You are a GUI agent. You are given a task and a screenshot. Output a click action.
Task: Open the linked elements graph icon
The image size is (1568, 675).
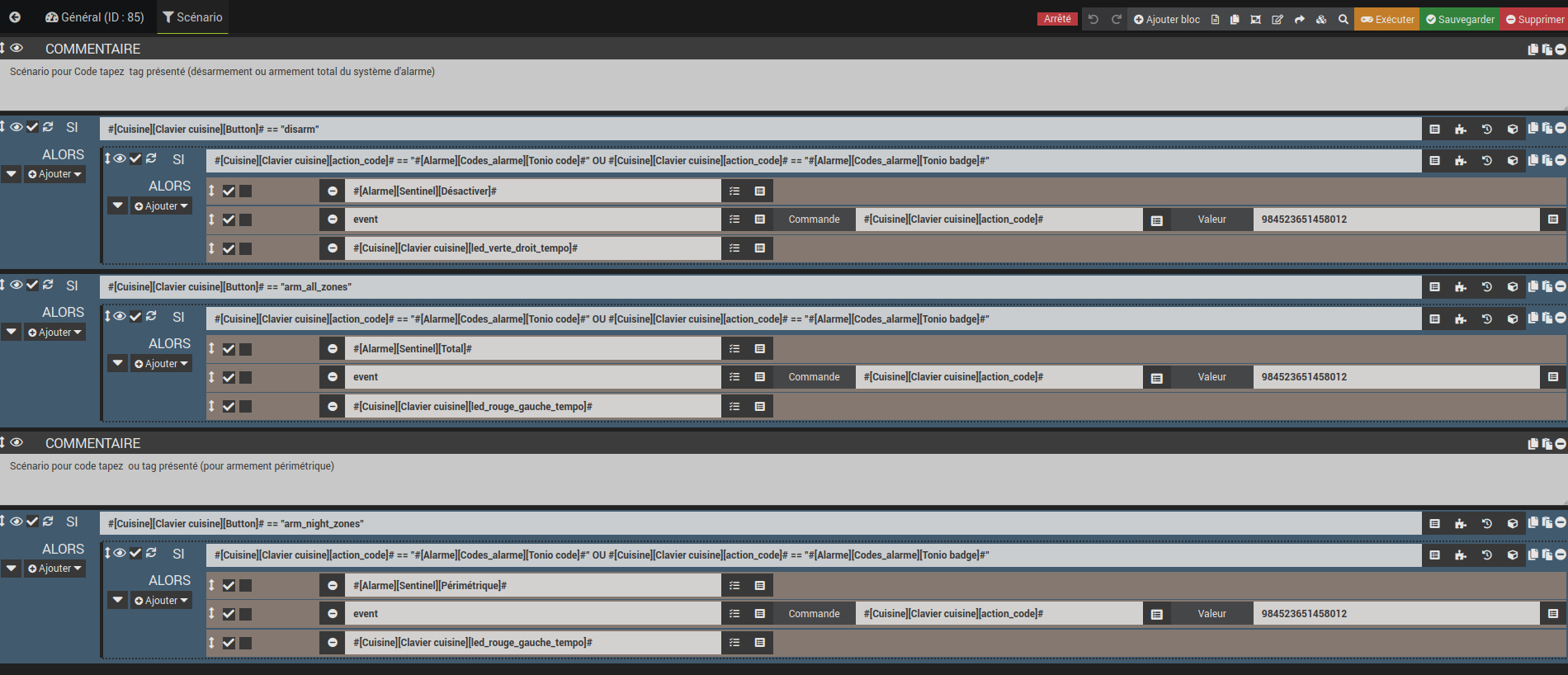(1255, 19)
